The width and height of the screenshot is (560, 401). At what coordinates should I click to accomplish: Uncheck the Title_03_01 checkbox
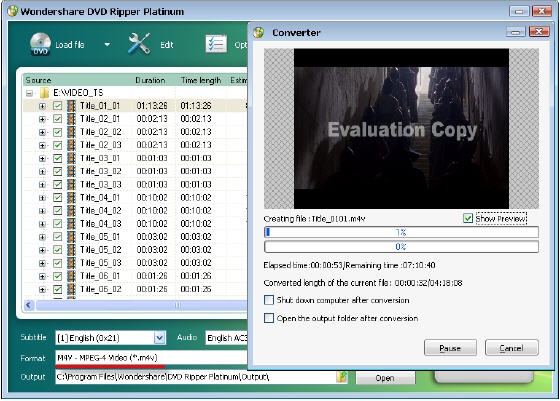[x=57, y=158]
